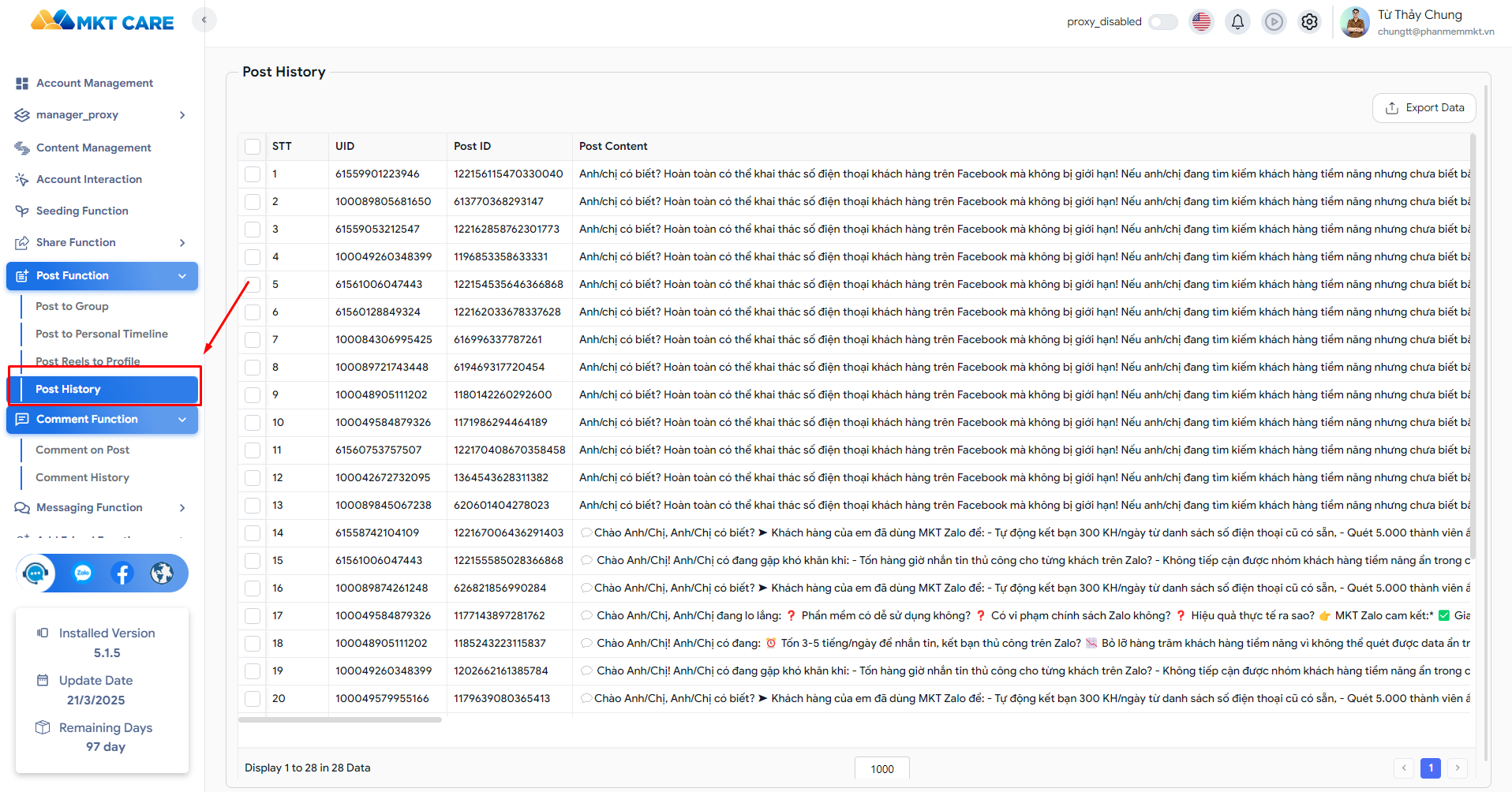Click the Account Interaction cursor icon
The width and height of the screenshot is (1512, 792).
pos(22,179)
